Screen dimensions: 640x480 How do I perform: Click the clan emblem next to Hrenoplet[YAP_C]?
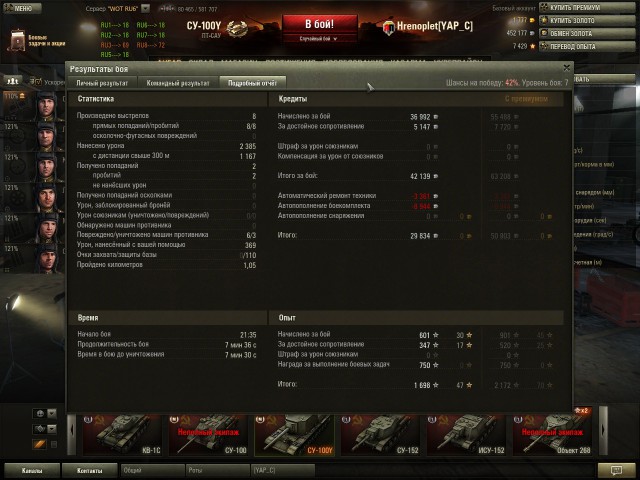point(389,27)
